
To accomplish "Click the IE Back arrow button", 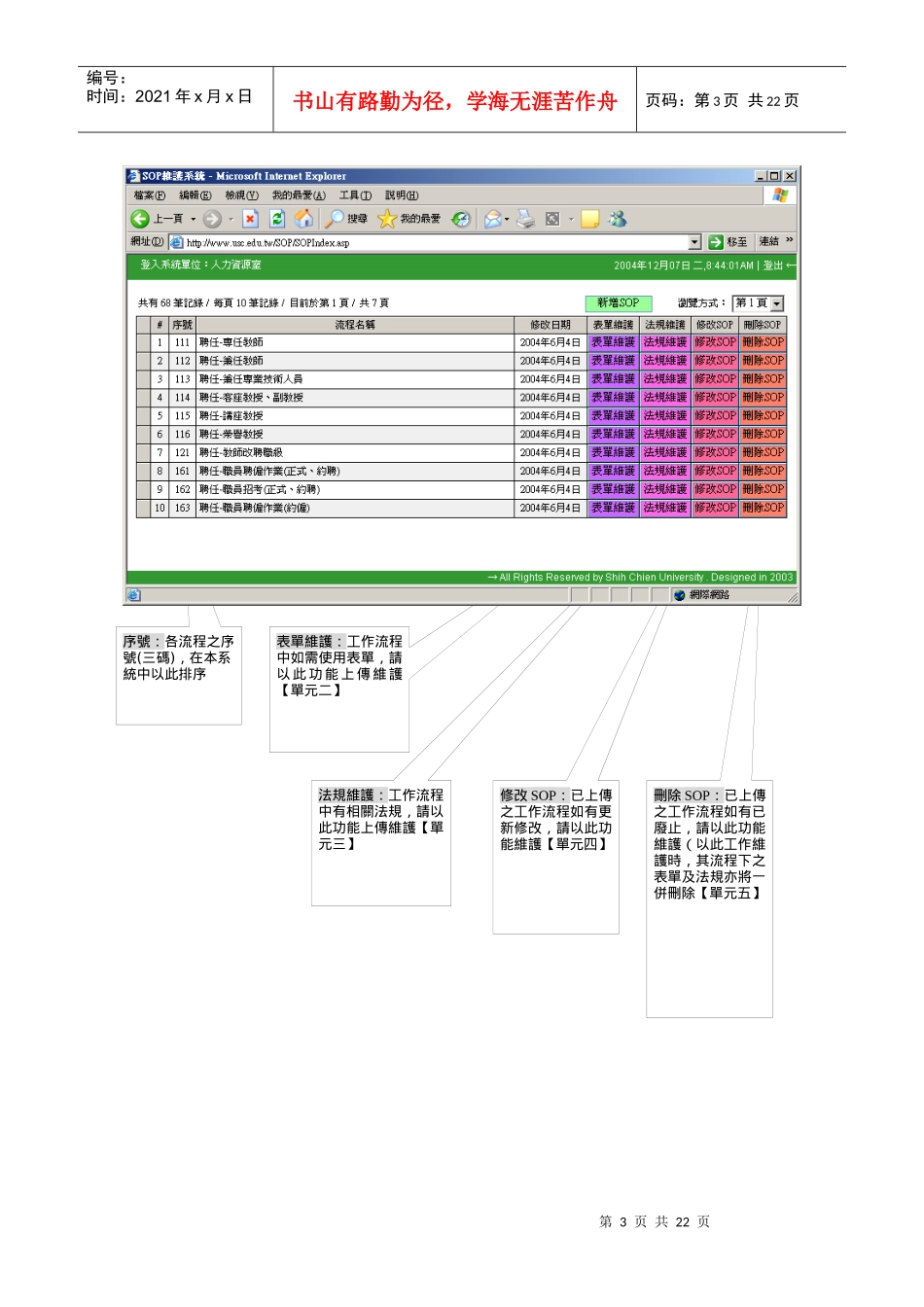I will 140,219.
